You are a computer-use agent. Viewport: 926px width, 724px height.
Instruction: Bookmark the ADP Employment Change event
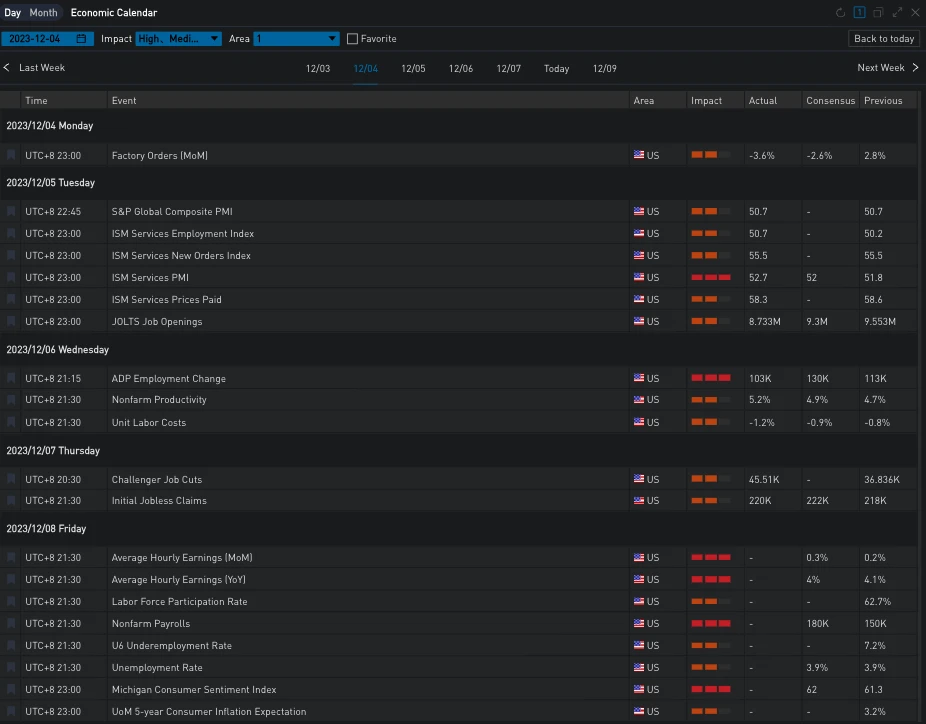[12, 379]
